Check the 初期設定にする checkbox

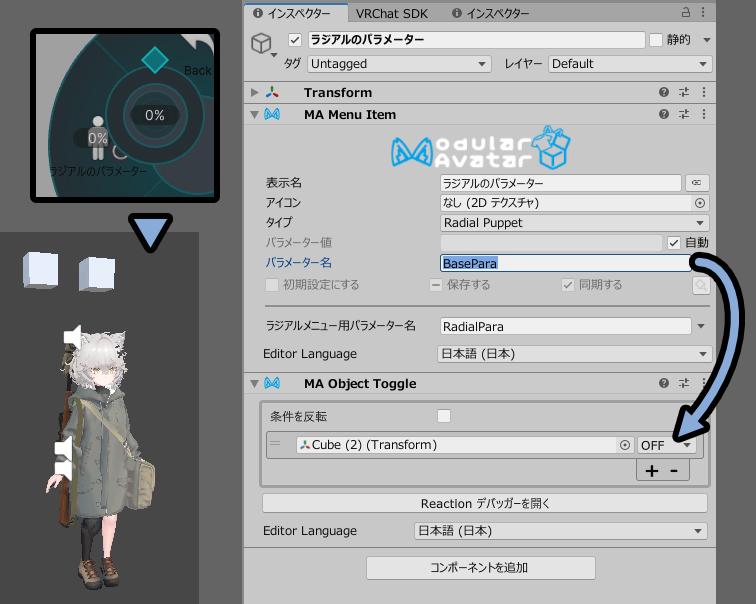click(272, 285)
